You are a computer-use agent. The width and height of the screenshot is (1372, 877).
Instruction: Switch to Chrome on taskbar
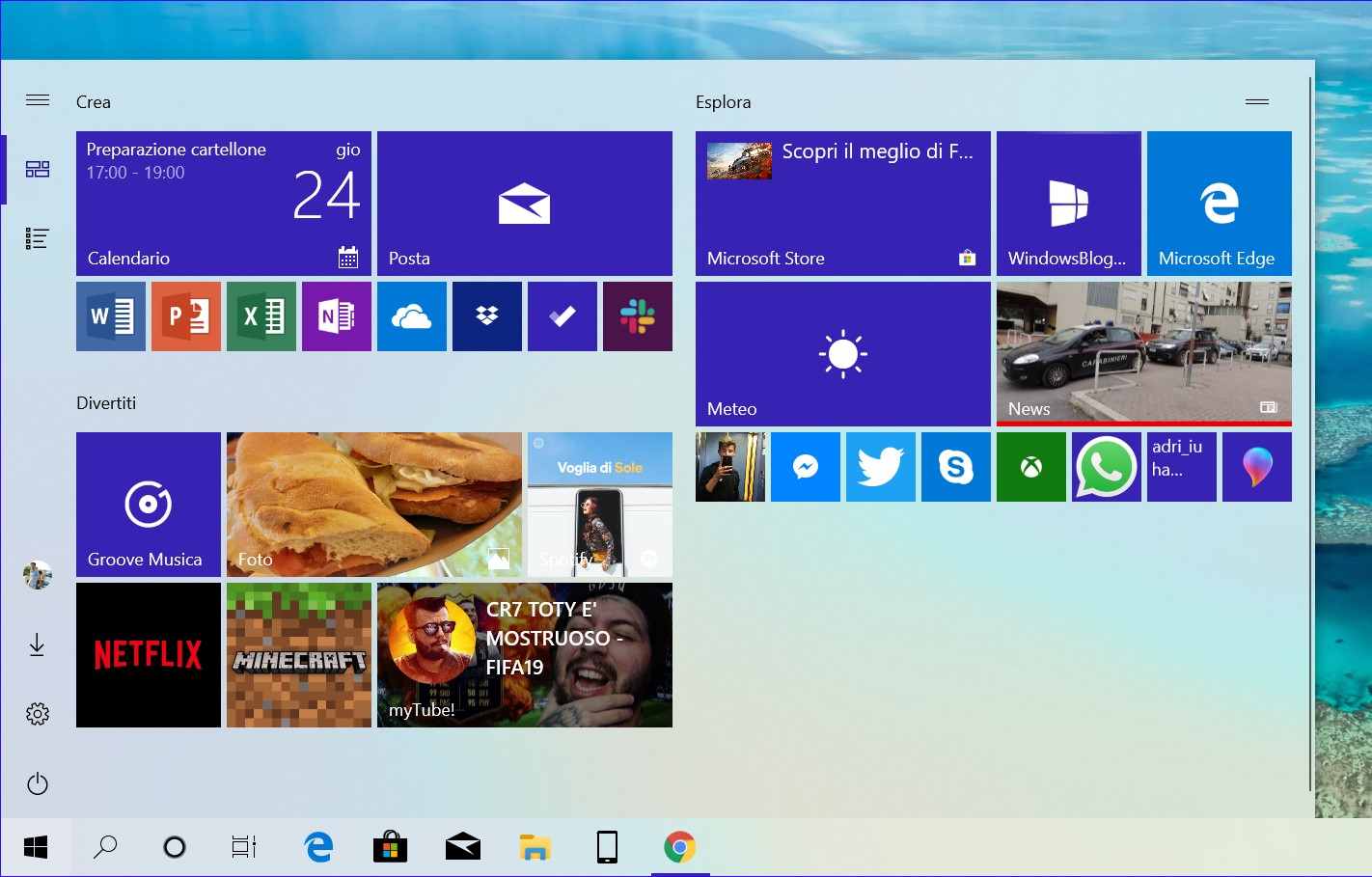(x=680, y=847)
